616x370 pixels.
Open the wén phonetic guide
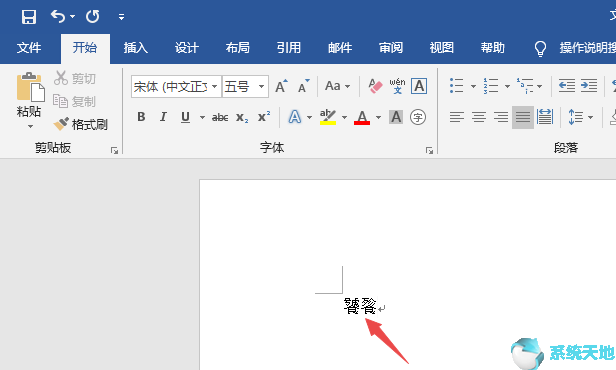397,86
